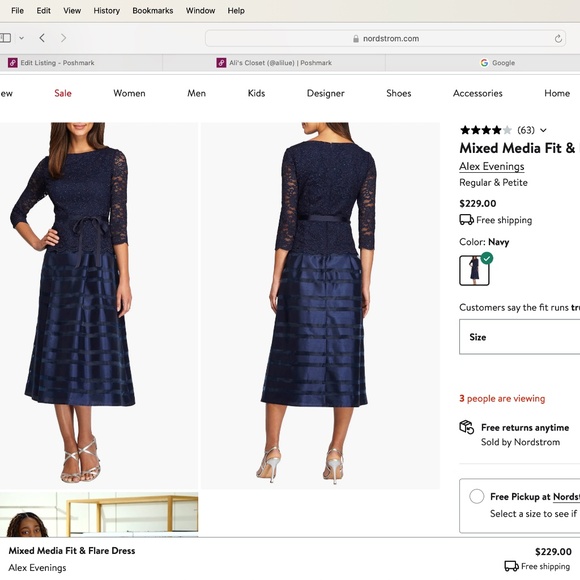Switch to Ali's Closet Poshmark tab
Screen dimensions: 580x580
pyautogui.click(x=274, y=63)
